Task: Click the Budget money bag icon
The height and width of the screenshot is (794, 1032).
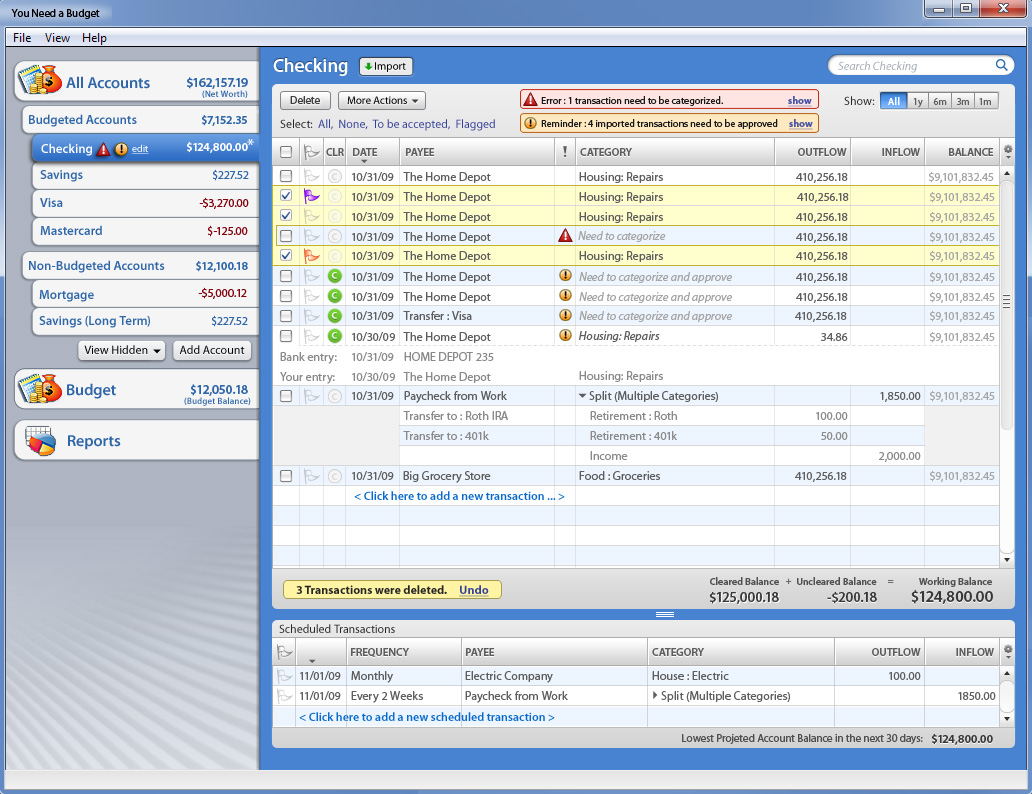Action: pos(39,389)
